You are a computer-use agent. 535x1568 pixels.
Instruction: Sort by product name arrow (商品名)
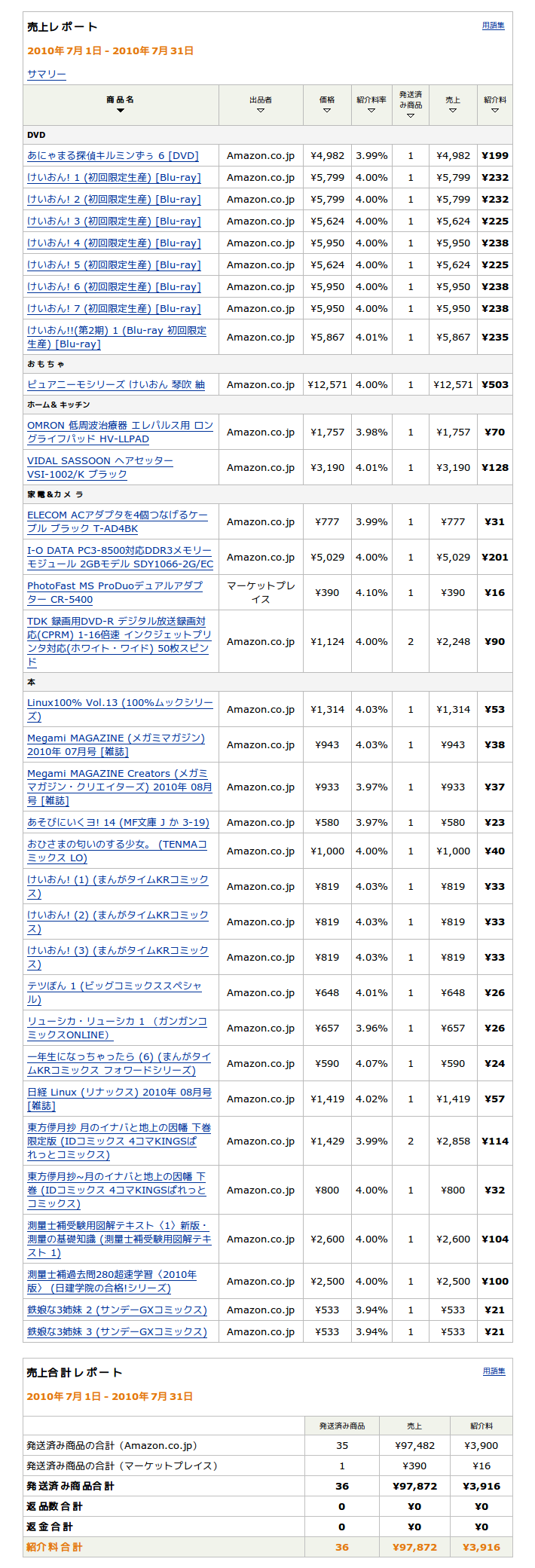pos(121,111)
